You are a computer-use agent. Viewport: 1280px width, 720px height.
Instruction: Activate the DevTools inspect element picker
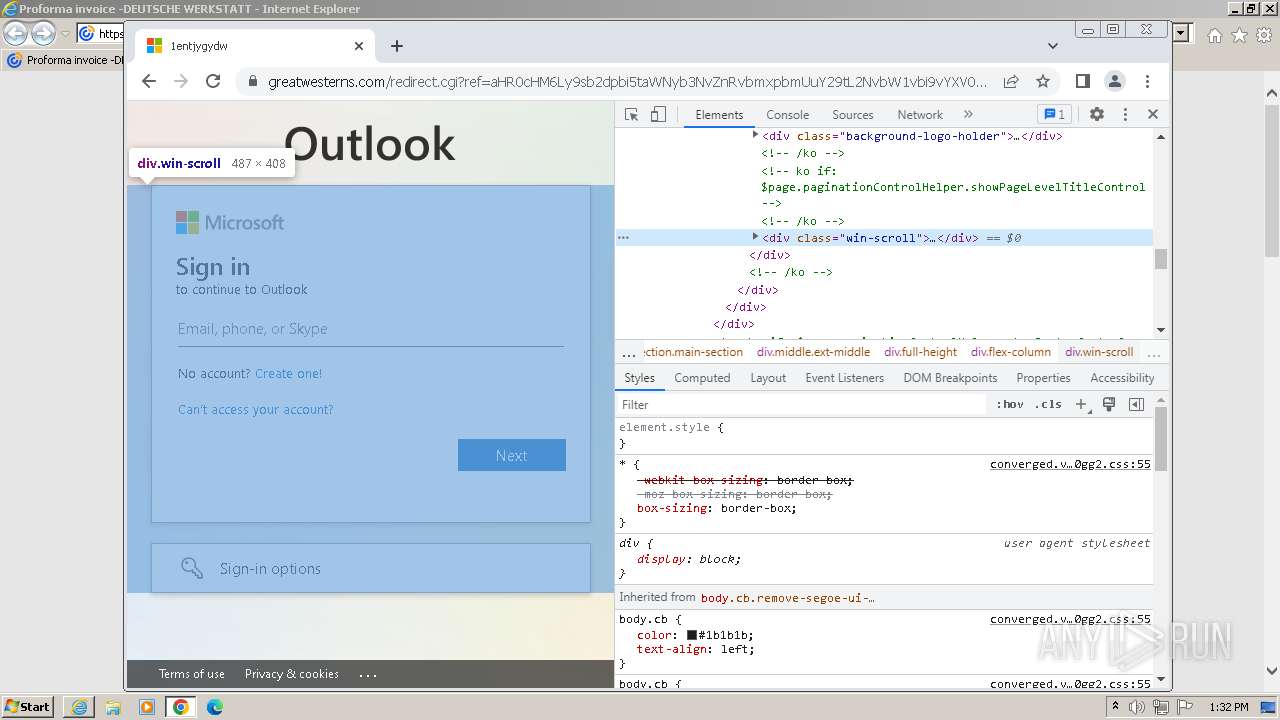tap(631, 114)
